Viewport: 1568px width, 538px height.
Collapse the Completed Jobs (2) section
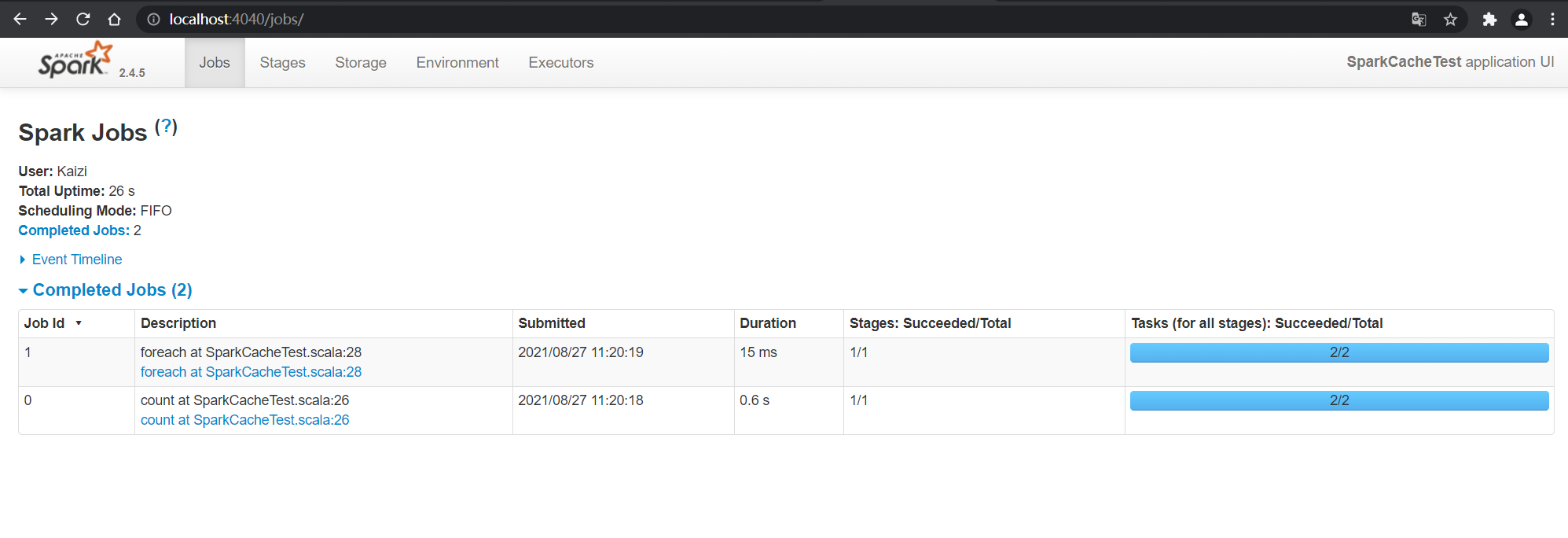(x=105, y=290)
